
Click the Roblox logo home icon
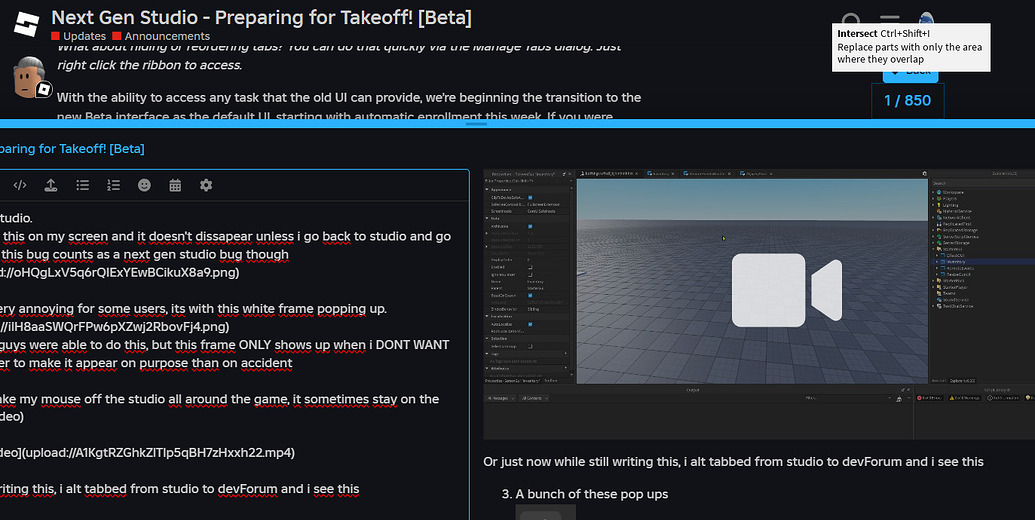pyautogui.click(x=26, y=24)
